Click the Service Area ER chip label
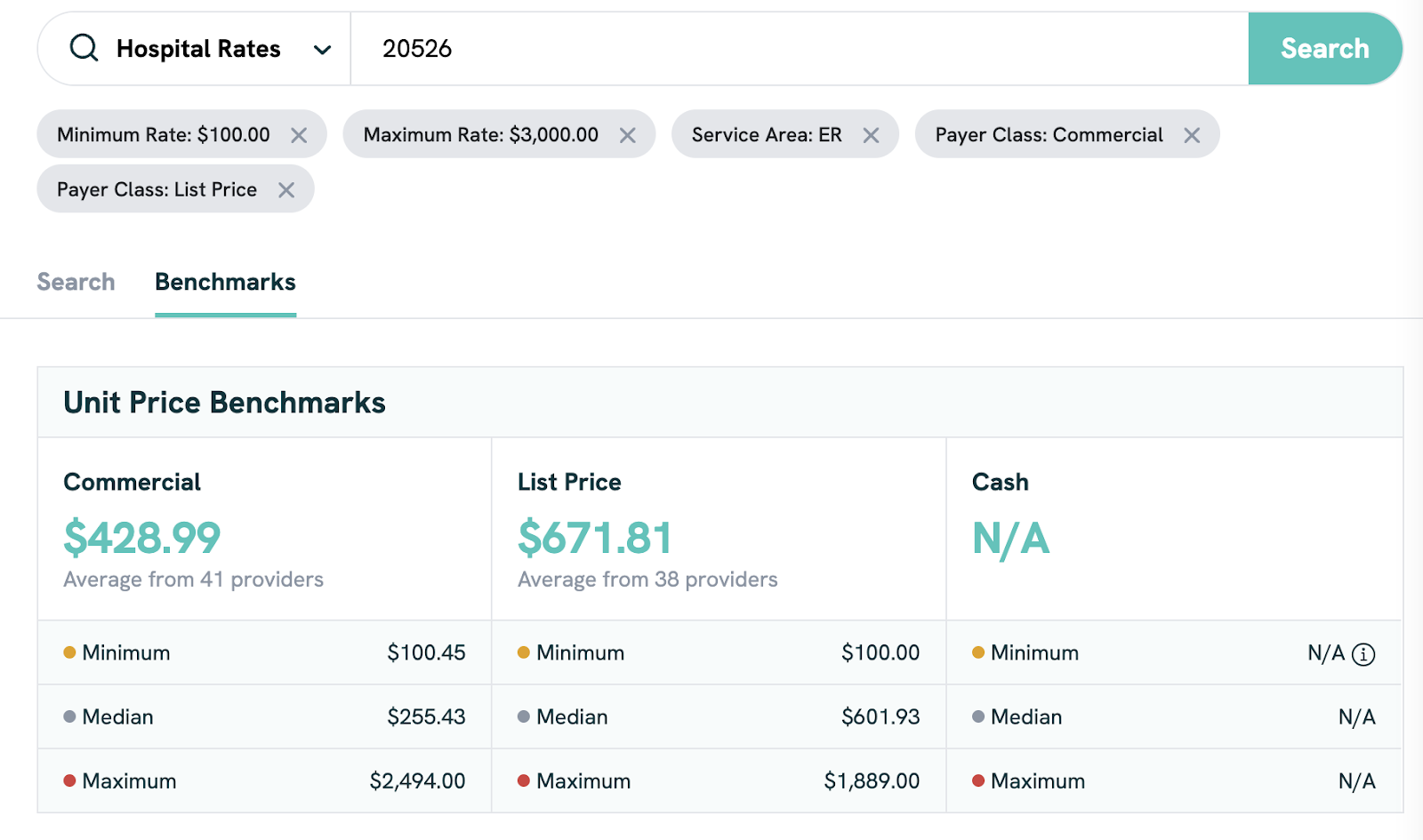Screen dimensions: 1423x840 coord(766,135)
